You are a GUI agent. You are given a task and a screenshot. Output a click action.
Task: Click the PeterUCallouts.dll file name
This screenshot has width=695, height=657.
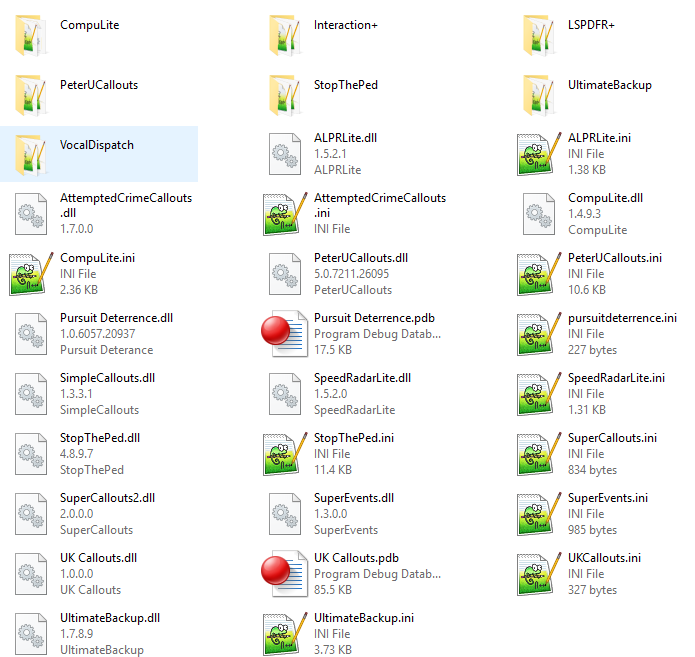(361, 258)
